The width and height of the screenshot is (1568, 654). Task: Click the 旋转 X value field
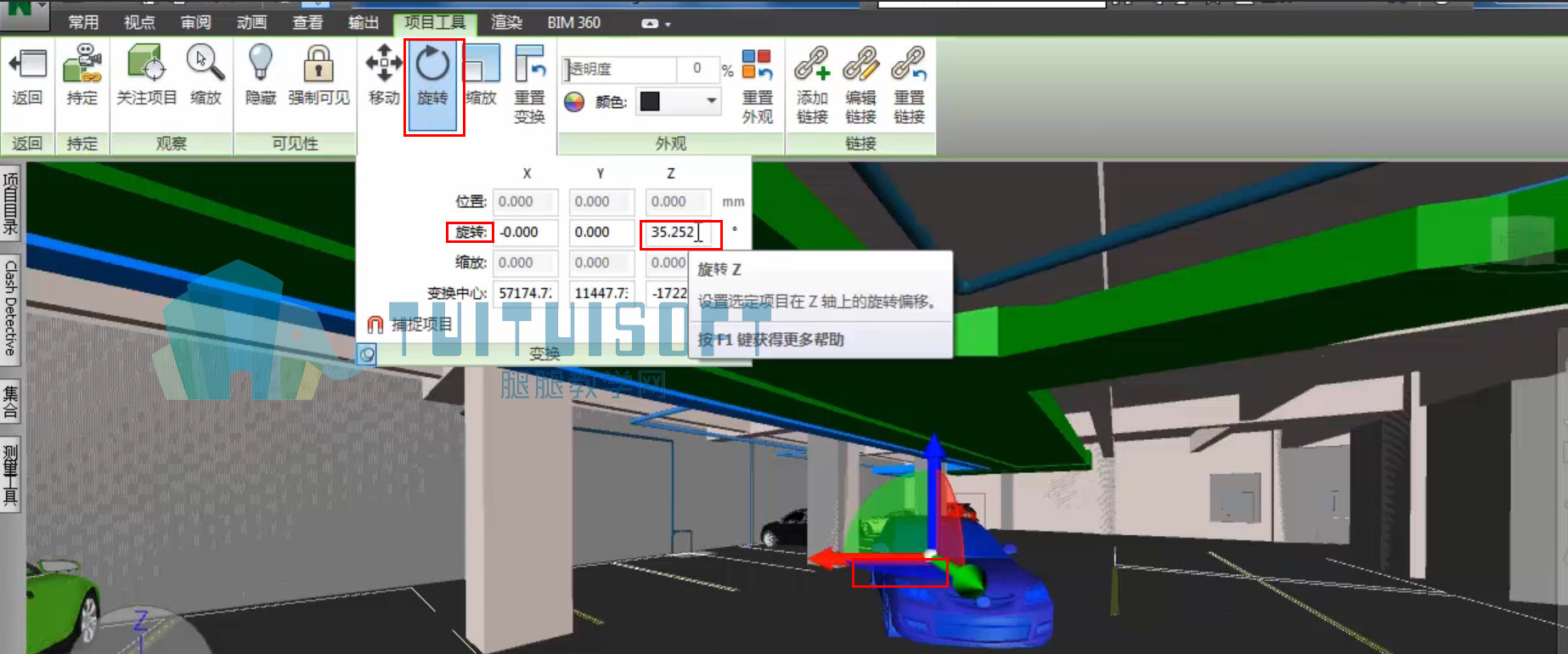click(x=525, y=232)
